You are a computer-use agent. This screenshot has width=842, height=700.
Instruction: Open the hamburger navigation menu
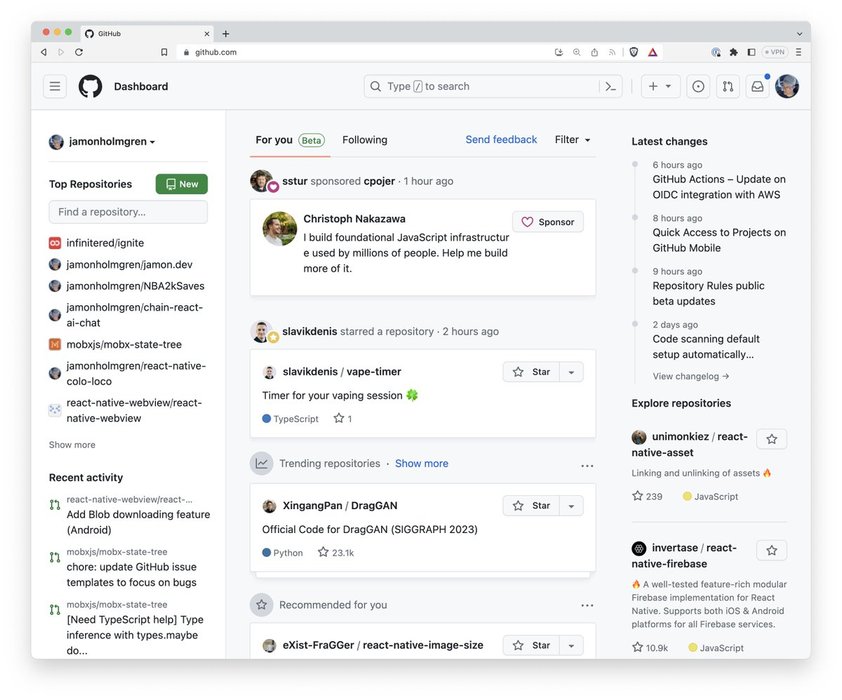coord(55,86)
